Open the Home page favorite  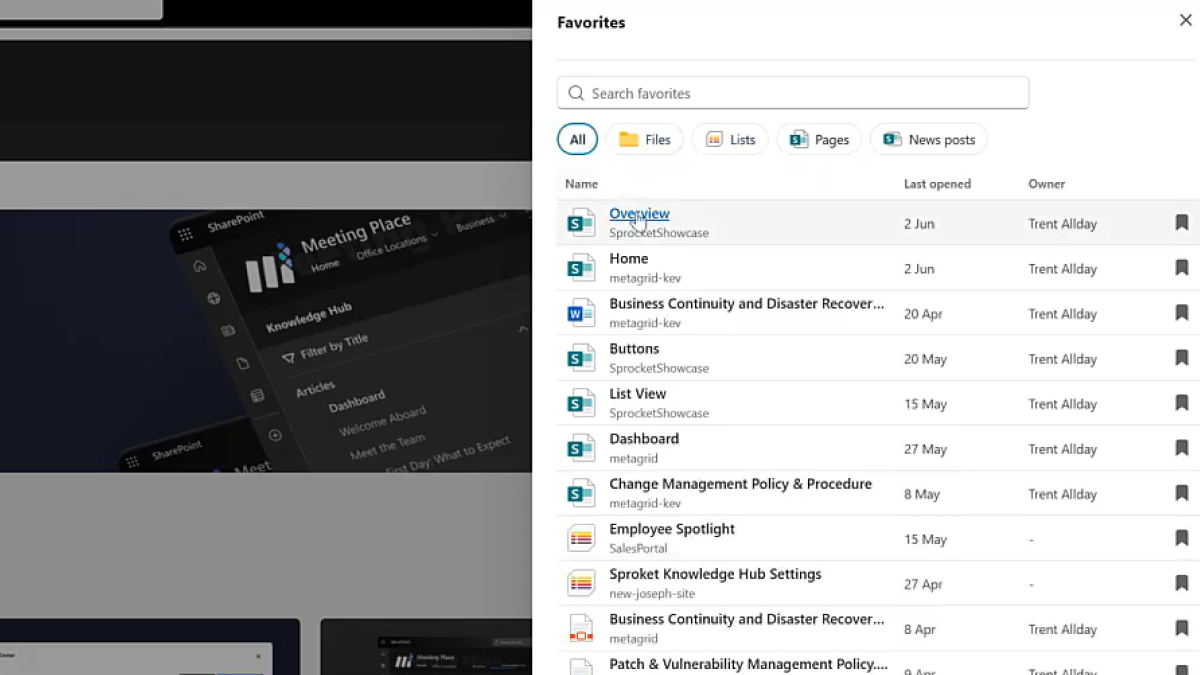click(x=629, y=258)
